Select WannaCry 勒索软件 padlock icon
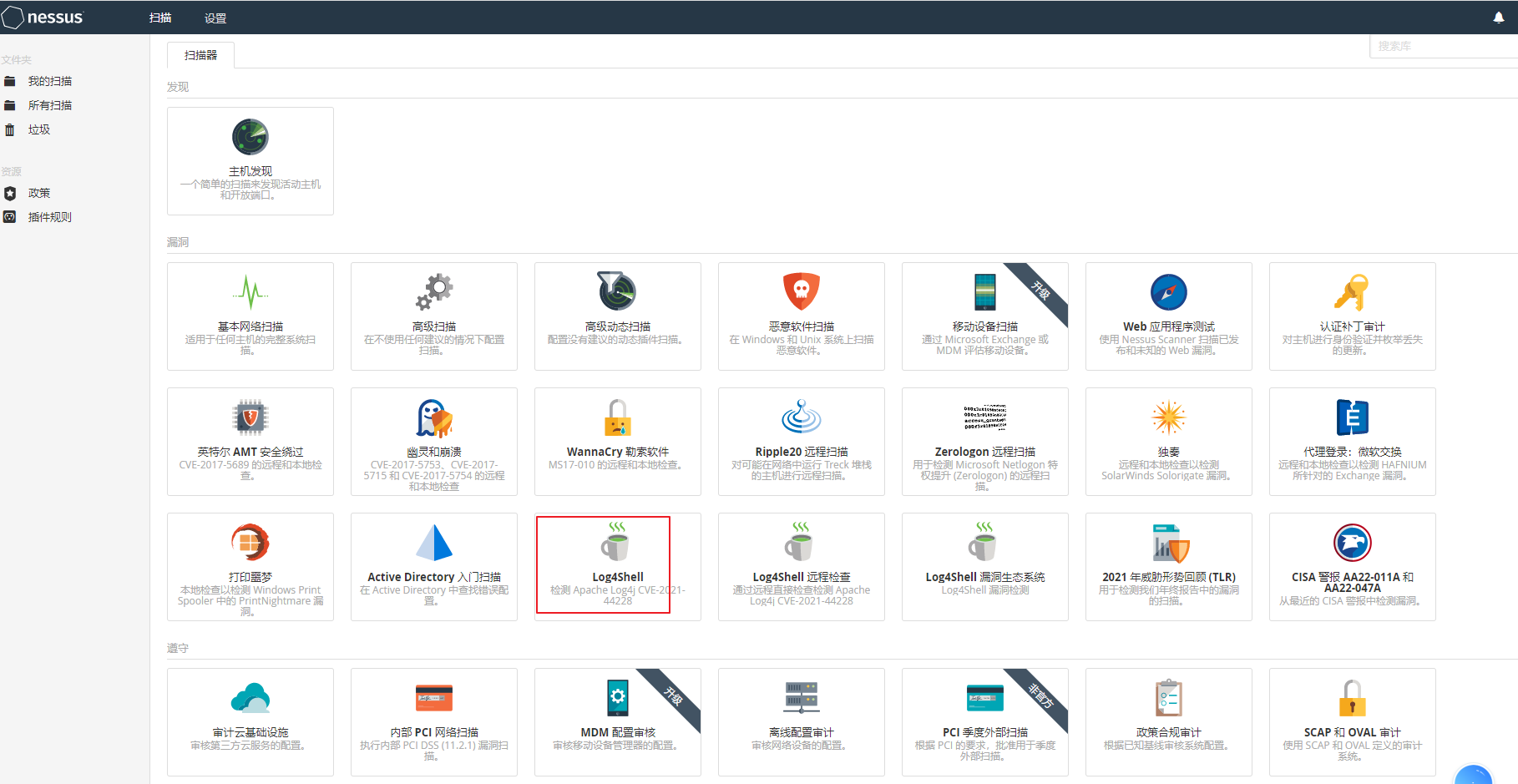Image resolution: width=1518 pixels, height=784 pixels. pyautogui.click(x=617, y=417)
